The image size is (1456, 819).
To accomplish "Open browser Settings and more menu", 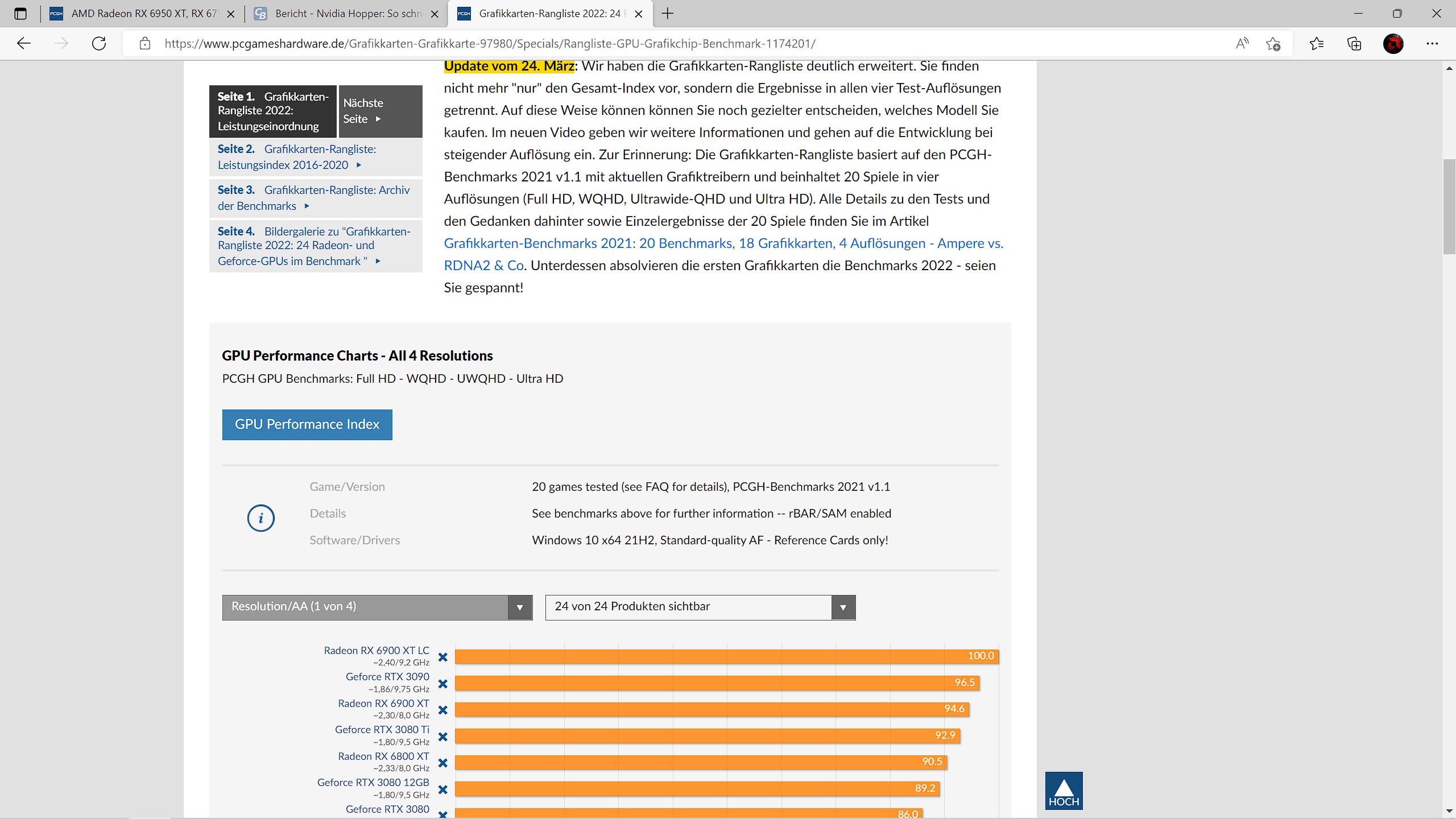I will pos(1432,44).
